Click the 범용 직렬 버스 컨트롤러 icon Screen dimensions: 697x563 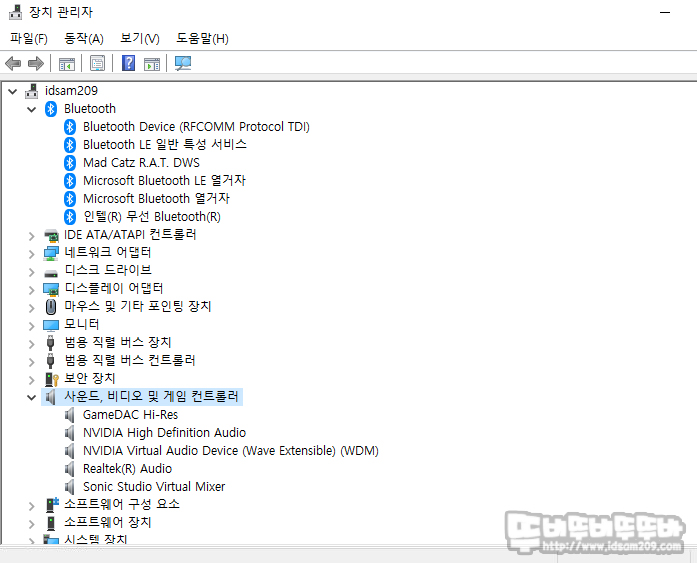51,360
